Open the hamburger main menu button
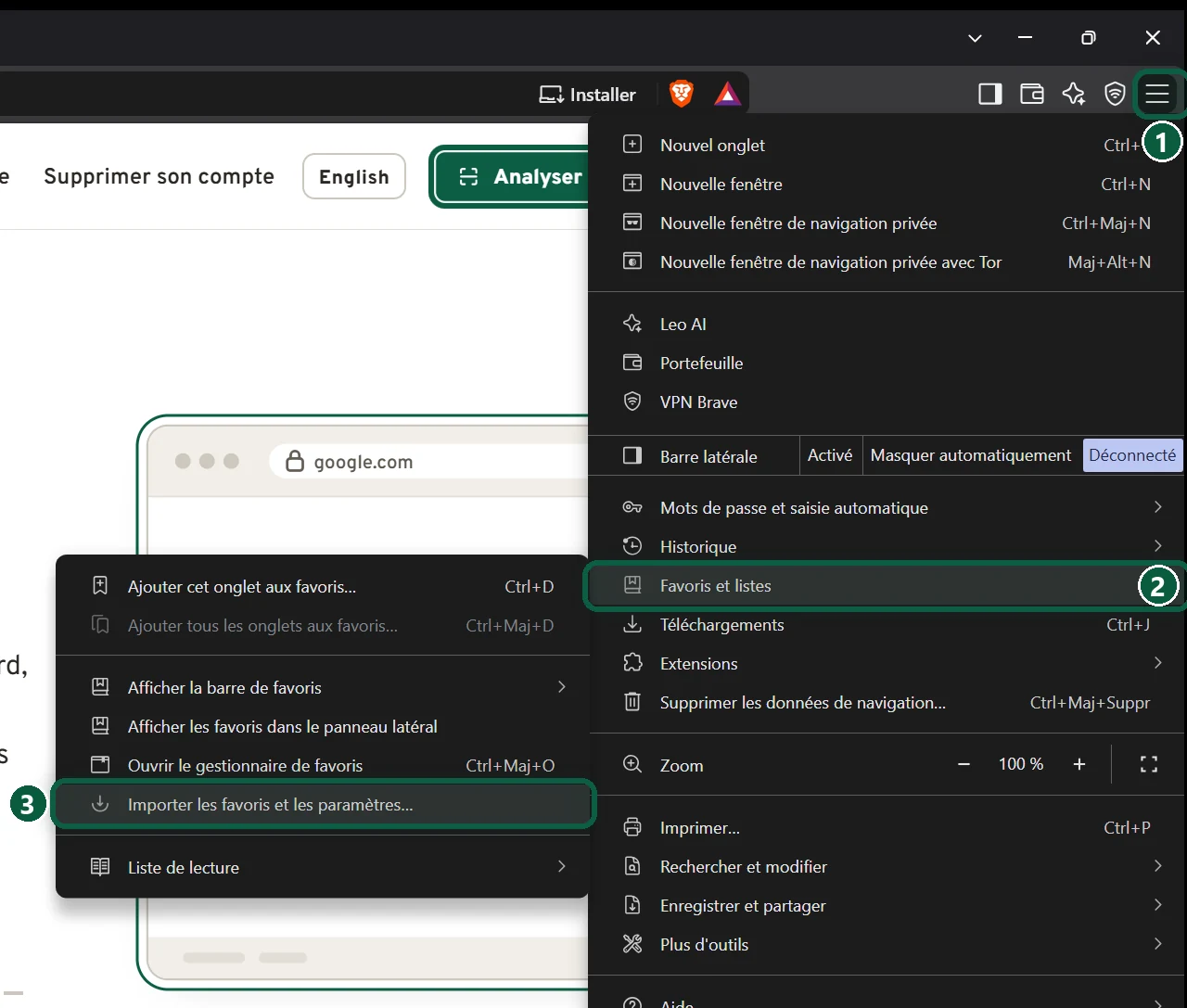The image size is (1187, 1008). [1157, 94]
